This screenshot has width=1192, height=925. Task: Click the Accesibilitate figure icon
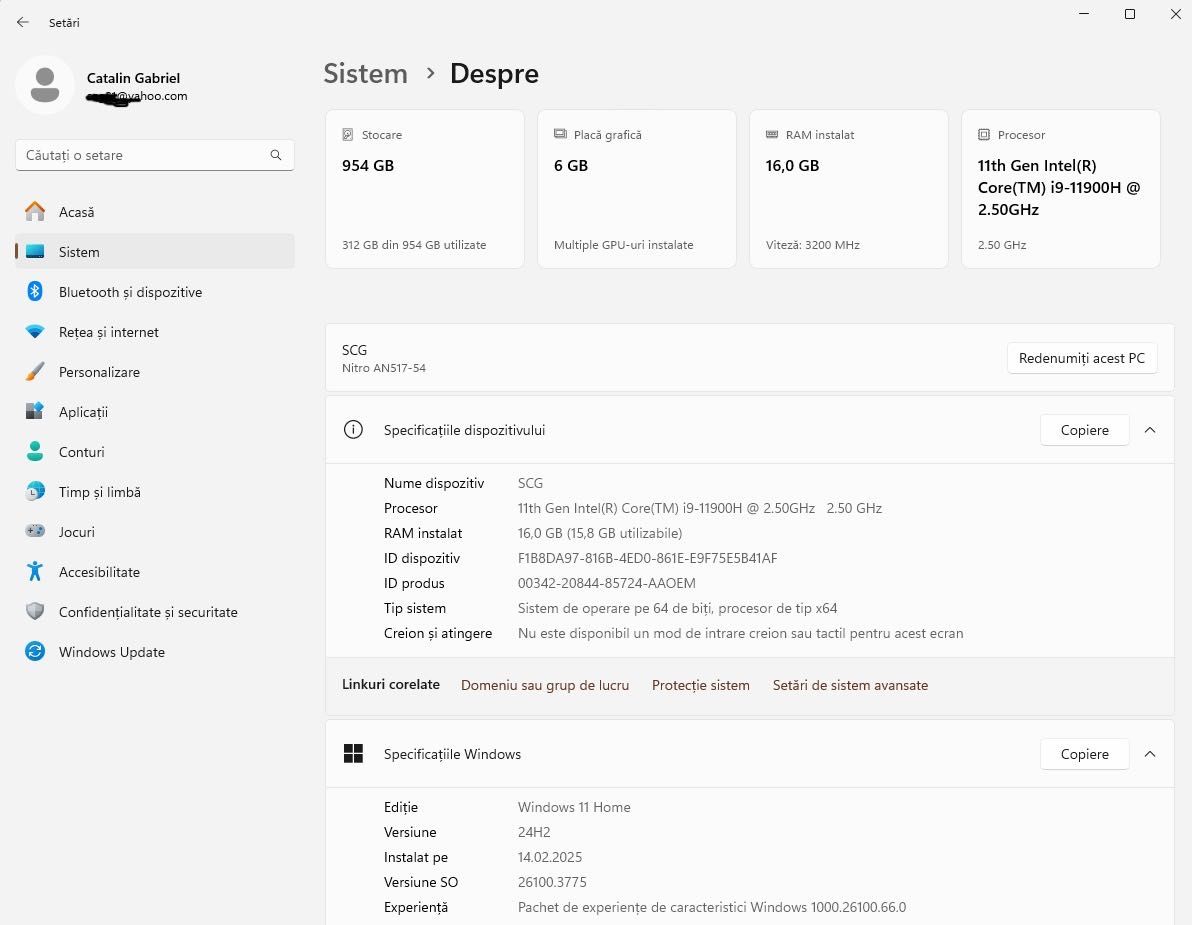(x=35, y=572)
